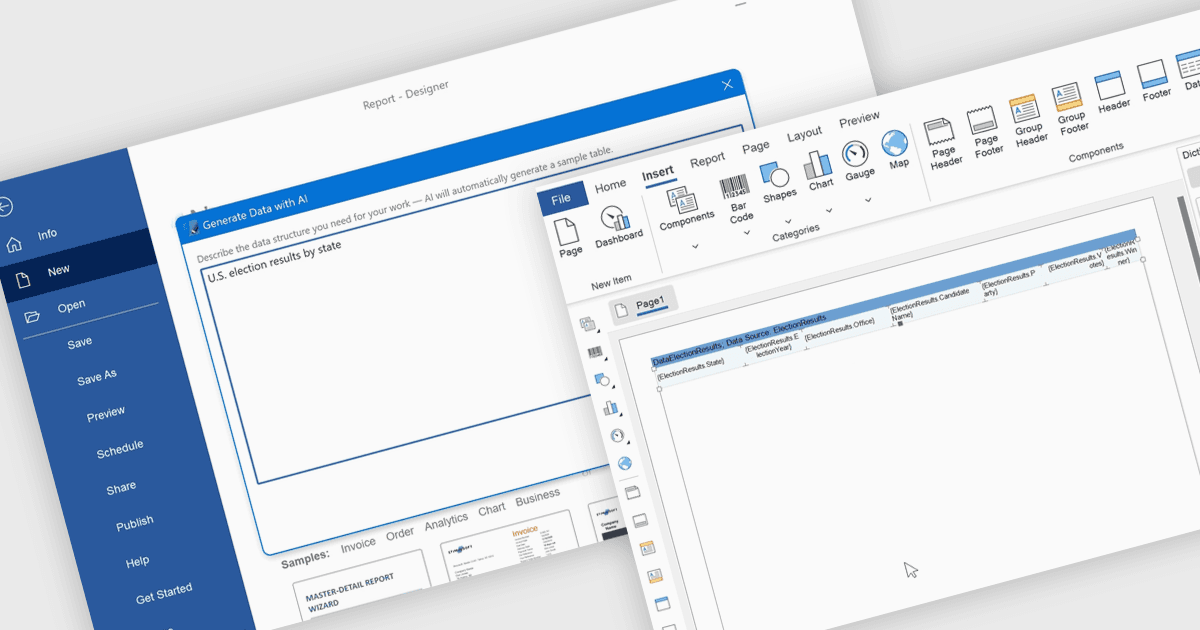
Task: Filter samples by Order
Action: coord(400,533)
